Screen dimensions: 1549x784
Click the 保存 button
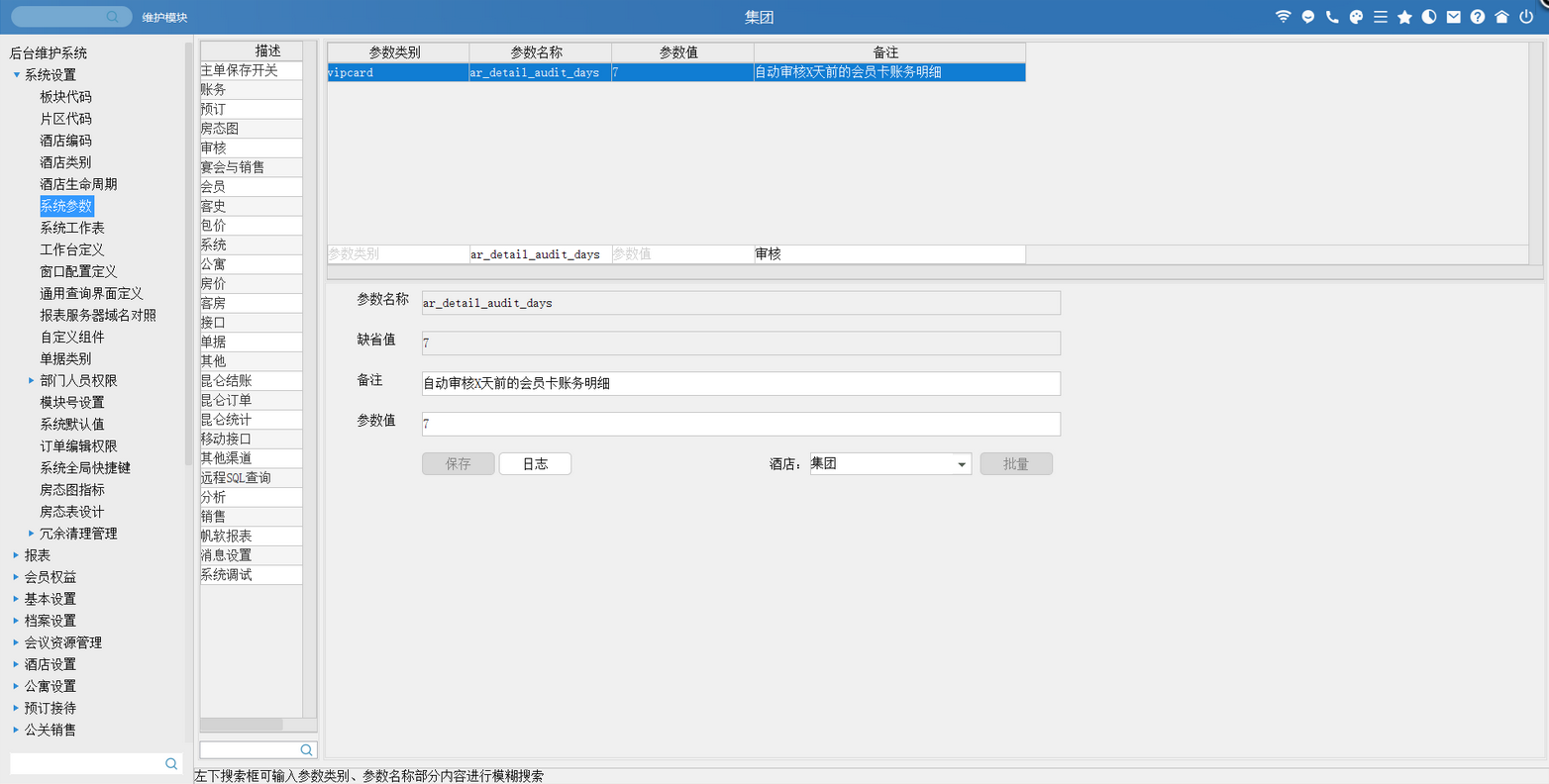click(x=458, y=463)
